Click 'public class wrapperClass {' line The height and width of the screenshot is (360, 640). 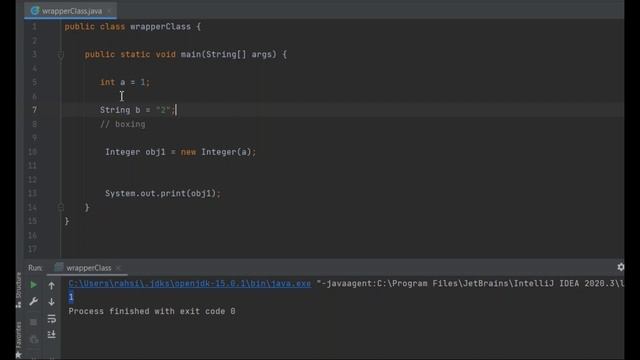click(x=133, y=27)
